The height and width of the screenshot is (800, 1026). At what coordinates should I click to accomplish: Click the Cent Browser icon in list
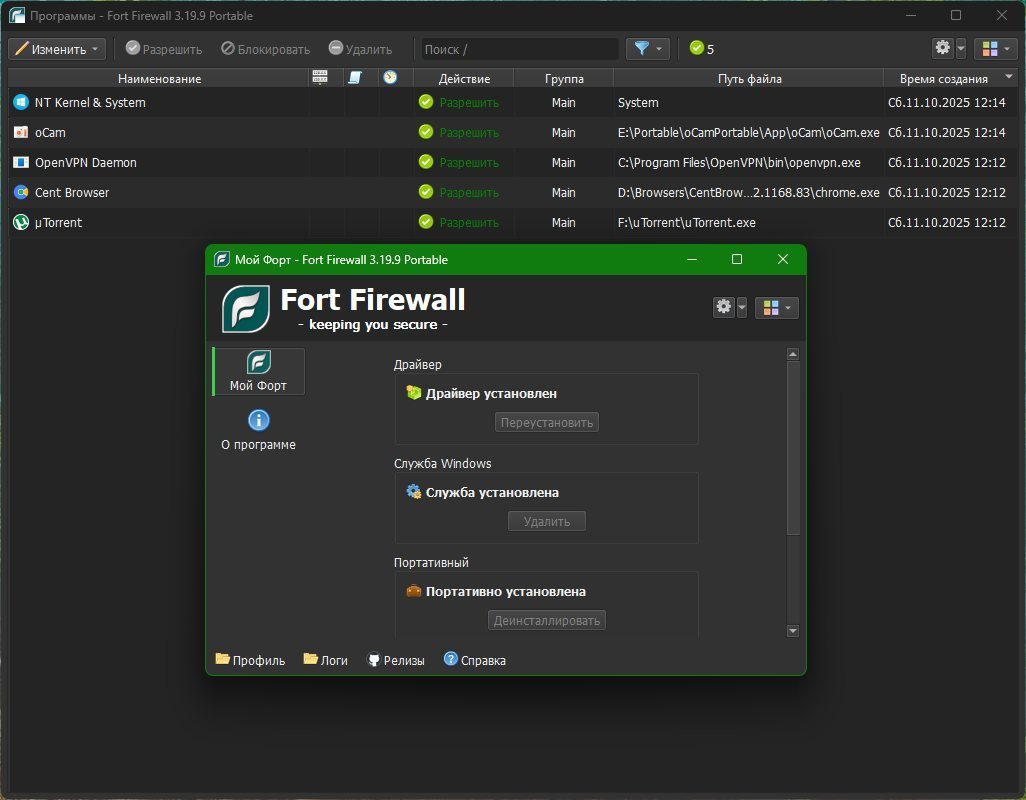[21, 192]
